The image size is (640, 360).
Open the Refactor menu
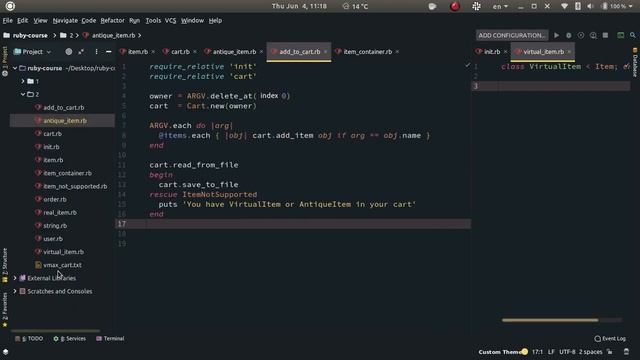point(112,20)
